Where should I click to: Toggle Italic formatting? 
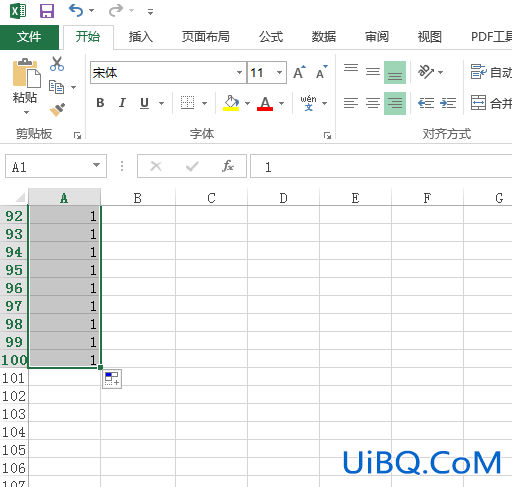point(122,103)
